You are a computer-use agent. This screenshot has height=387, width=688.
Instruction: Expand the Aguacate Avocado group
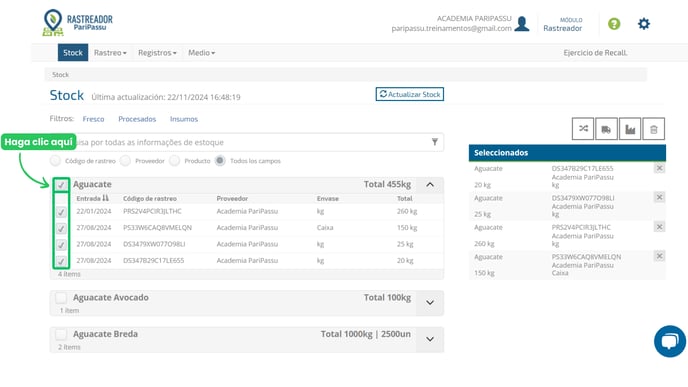tap(430, 303)
